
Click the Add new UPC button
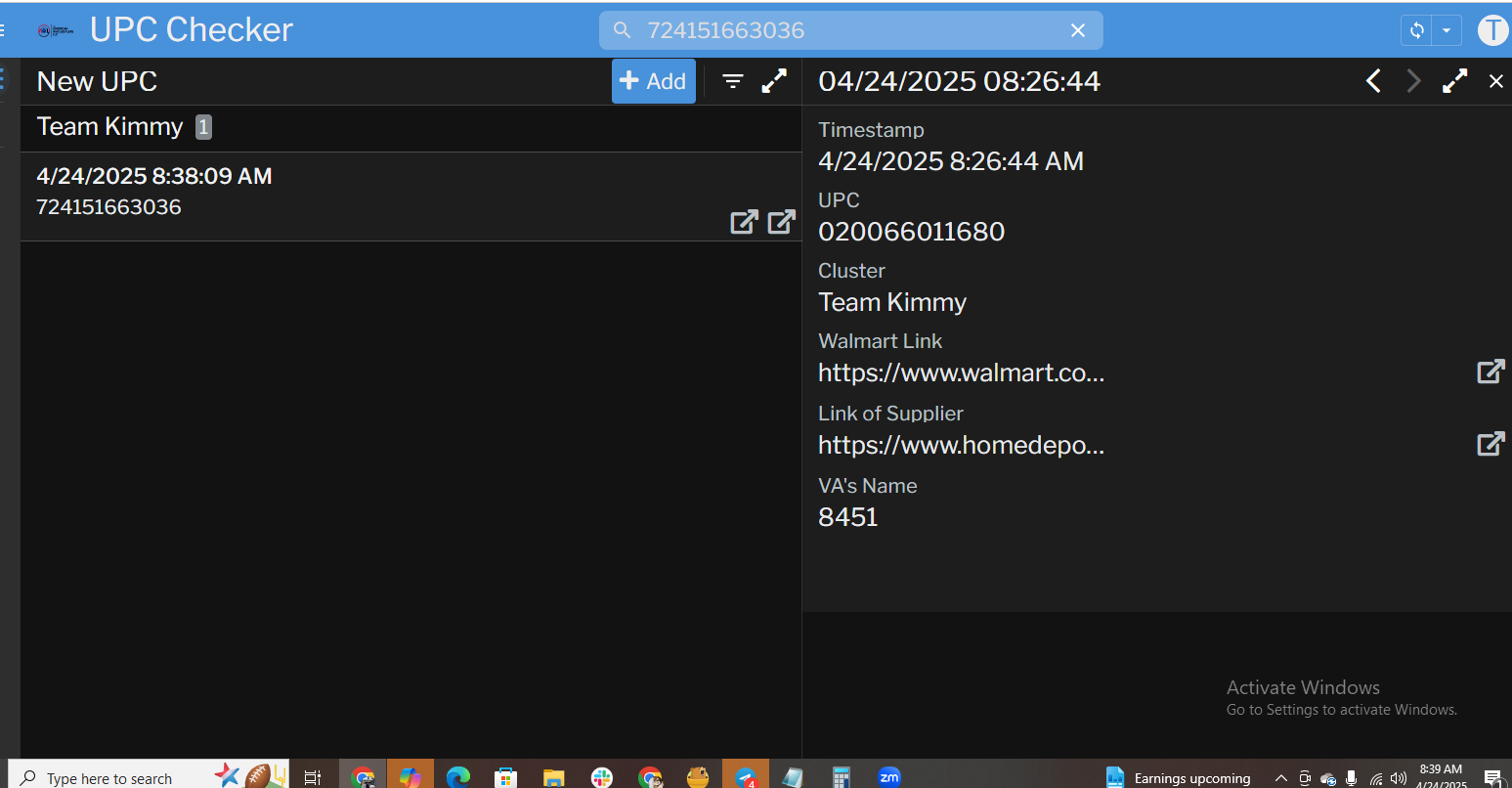click(x=653, y=81)
